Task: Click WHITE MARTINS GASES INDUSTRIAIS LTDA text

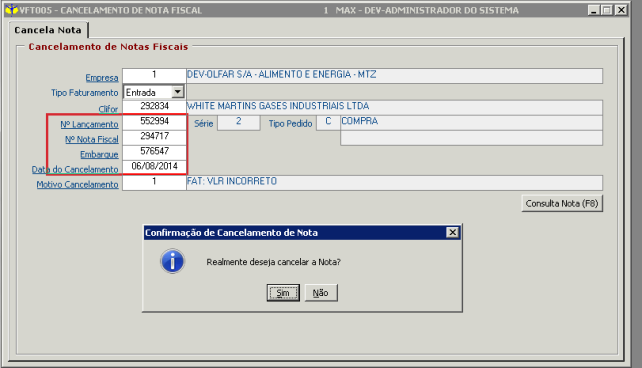Action: (x=278, y=106)
